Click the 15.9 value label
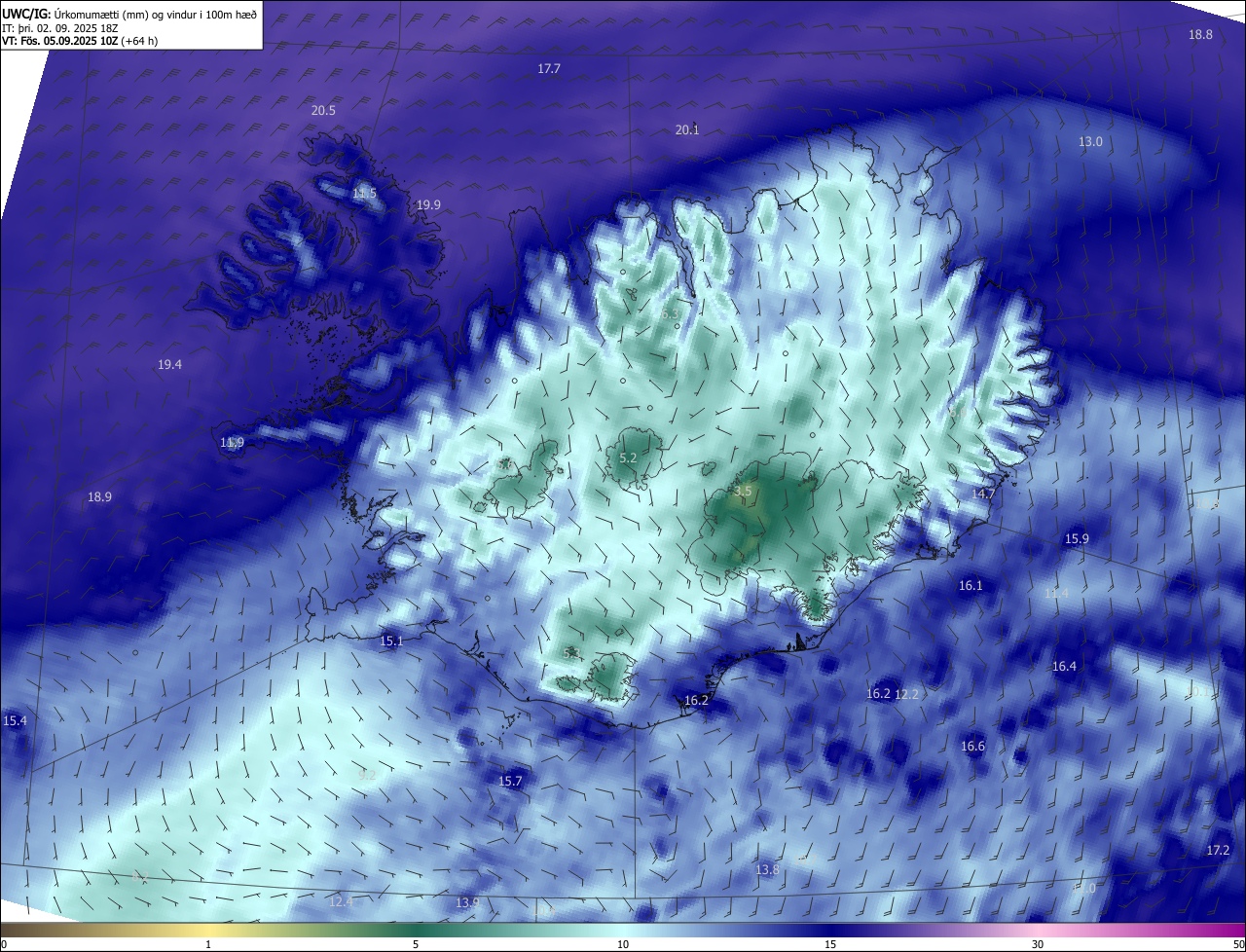The height and width of the screenshot is (952, 1246). 1077,539
